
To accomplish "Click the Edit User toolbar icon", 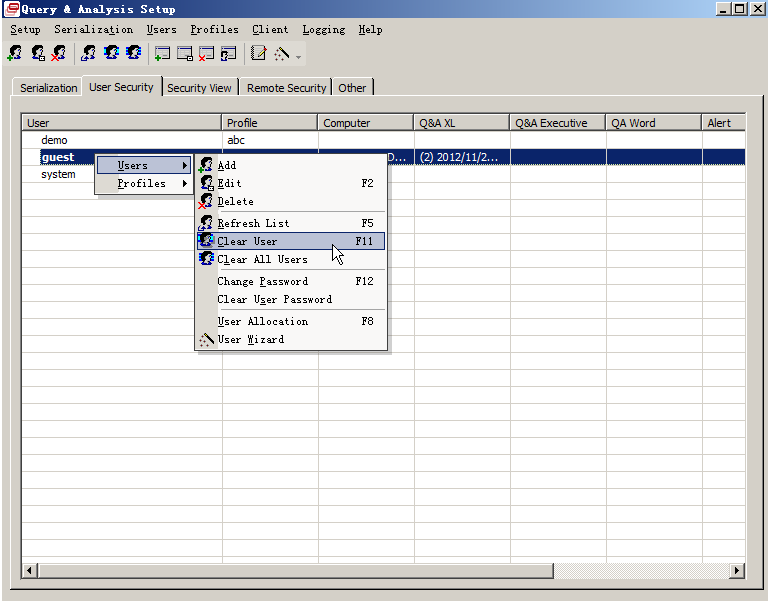I will [38, 53].
